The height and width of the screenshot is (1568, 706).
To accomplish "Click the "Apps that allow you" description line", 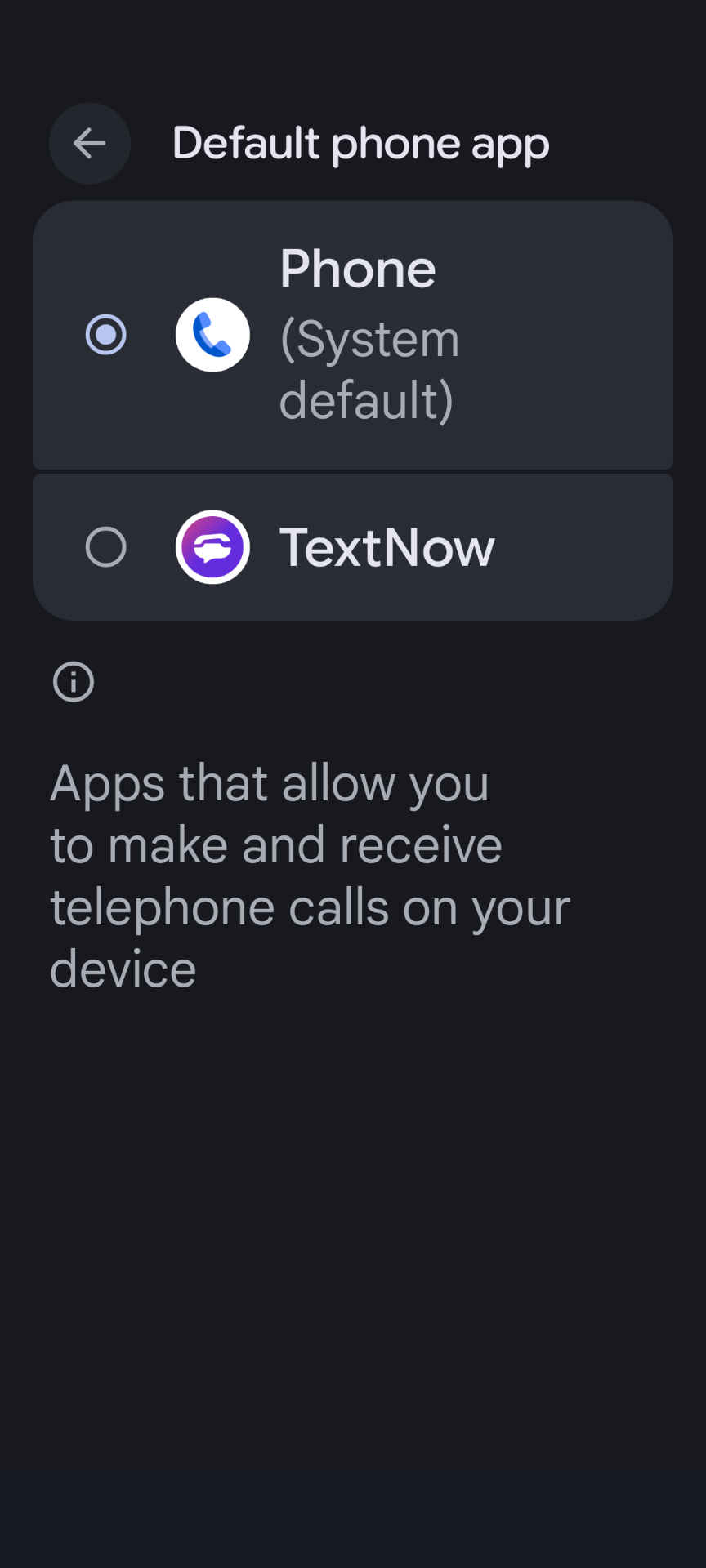I will tap(270, 784).
